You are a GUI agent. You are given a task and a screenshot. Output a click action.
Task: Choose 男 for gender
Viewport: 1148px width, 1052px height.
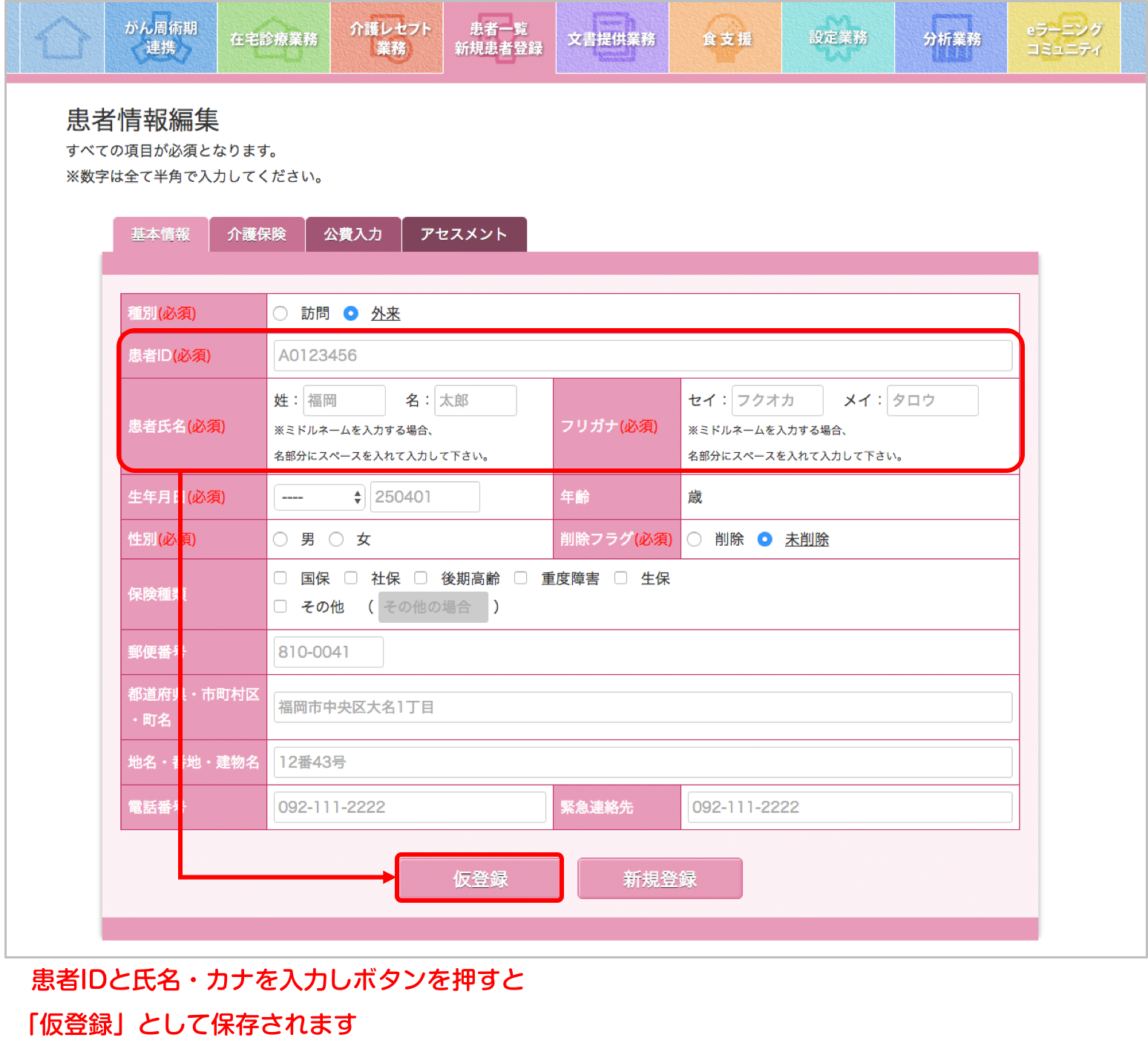[x=281, y=539]
